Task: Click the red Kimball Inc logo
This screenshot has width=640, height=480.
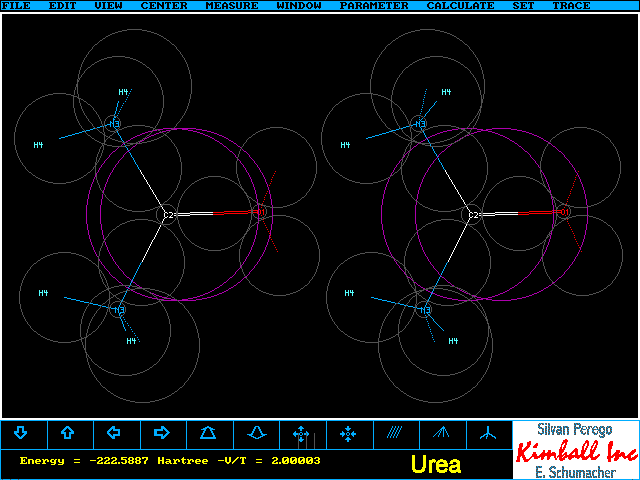Action: coord(577,451)
